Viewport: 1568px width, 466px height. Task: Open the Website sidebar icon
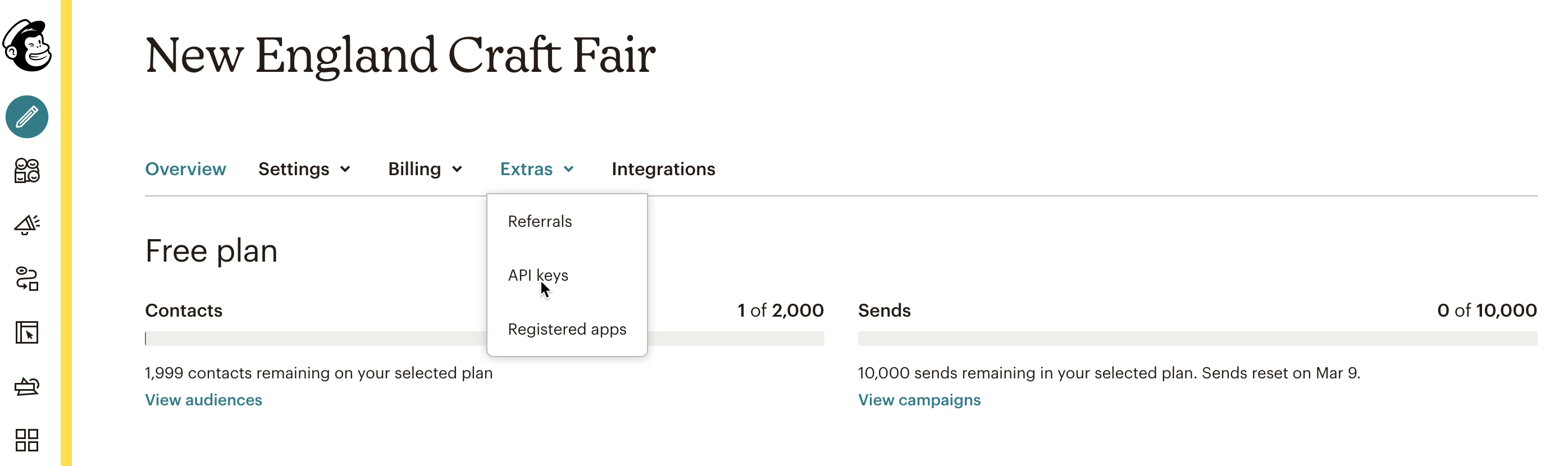coord(28,333)
